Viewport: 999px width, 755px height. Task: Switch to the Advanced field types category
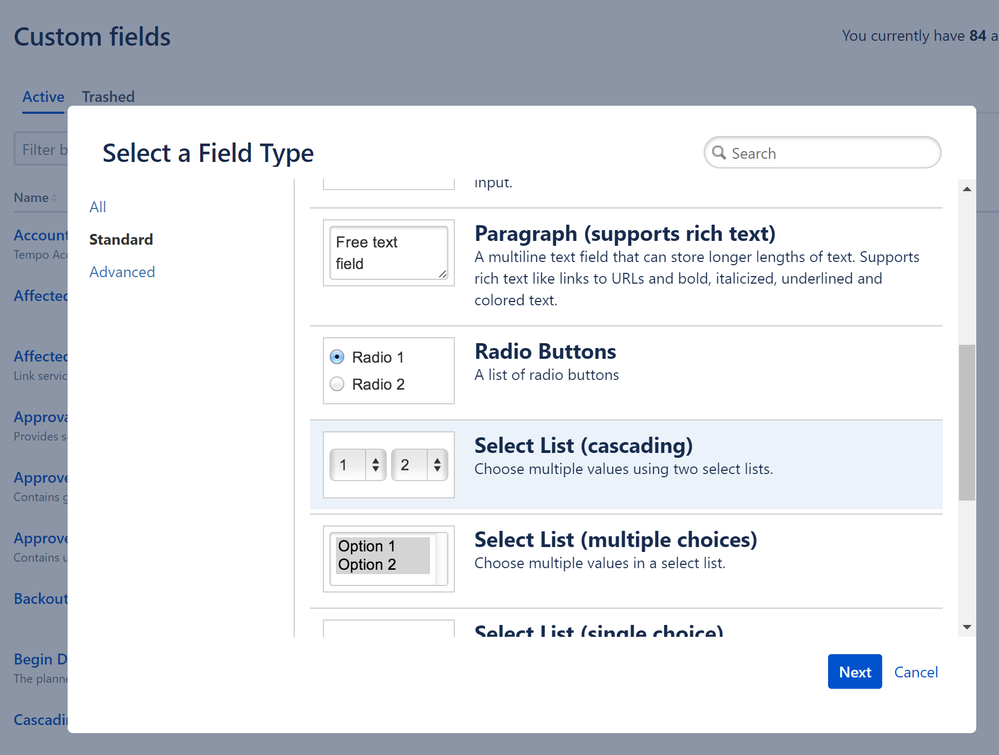[122, 272]
